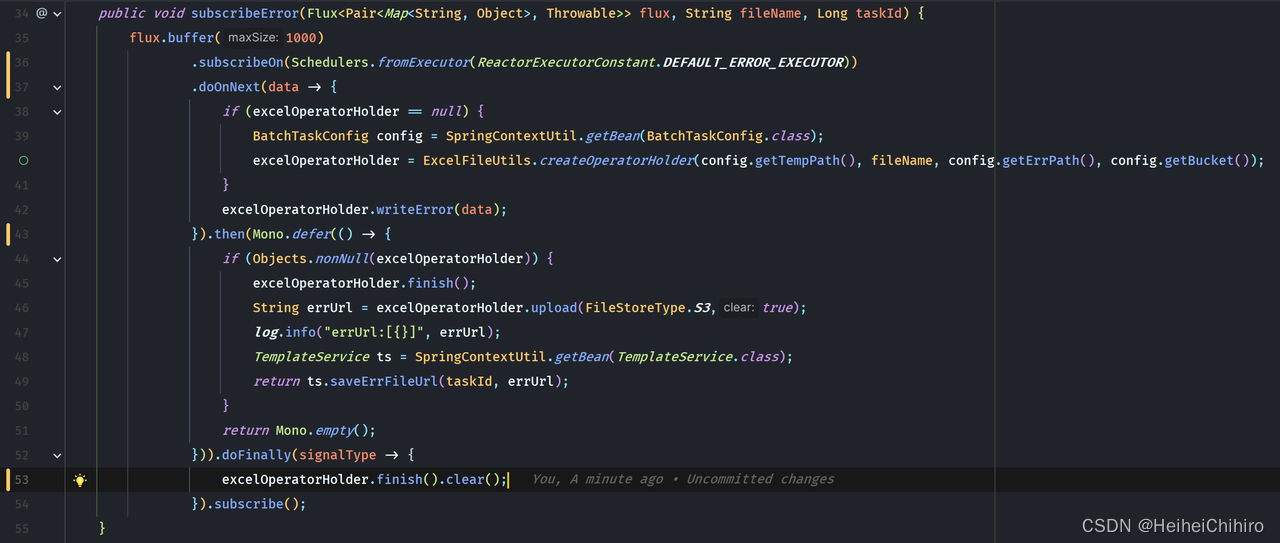Click the 'You, A minute ago' blame annotation

[682, 480]
